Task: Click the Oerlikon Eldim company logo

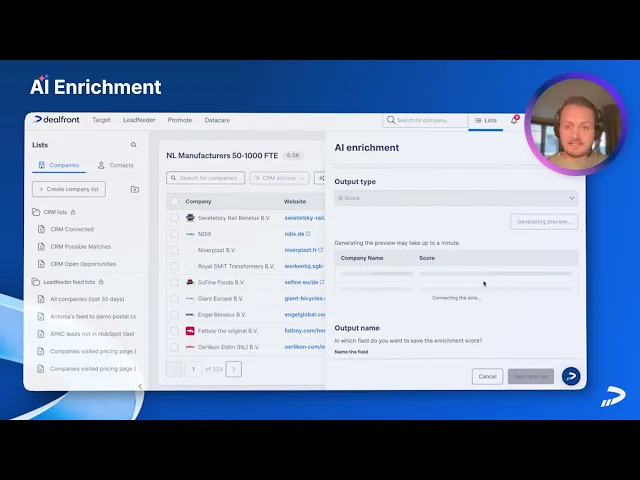Action: [190, 347]
